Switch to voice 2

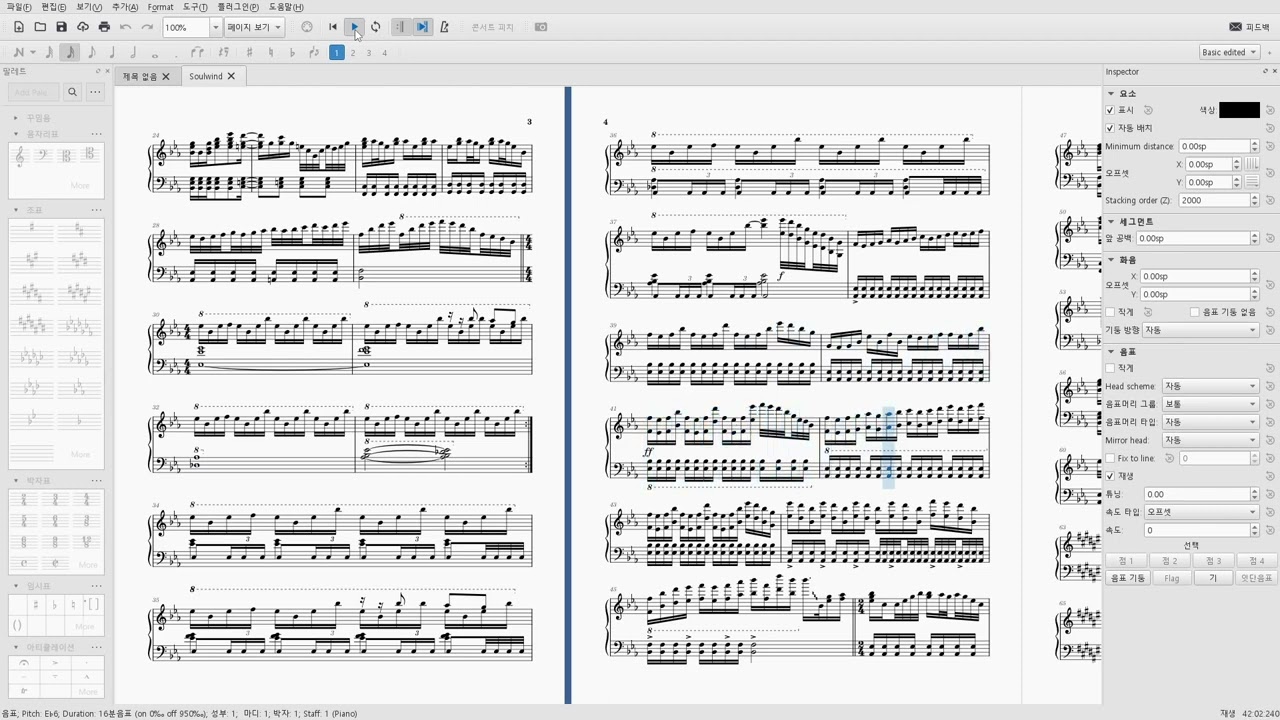tap(353, 52)
